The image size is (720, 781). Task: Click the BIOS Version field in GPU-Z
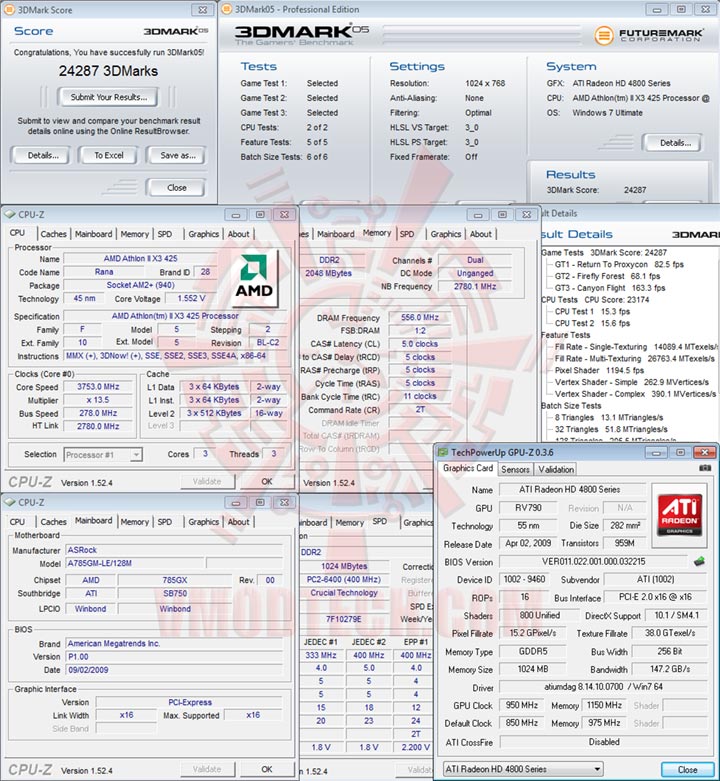coord(594,561)
